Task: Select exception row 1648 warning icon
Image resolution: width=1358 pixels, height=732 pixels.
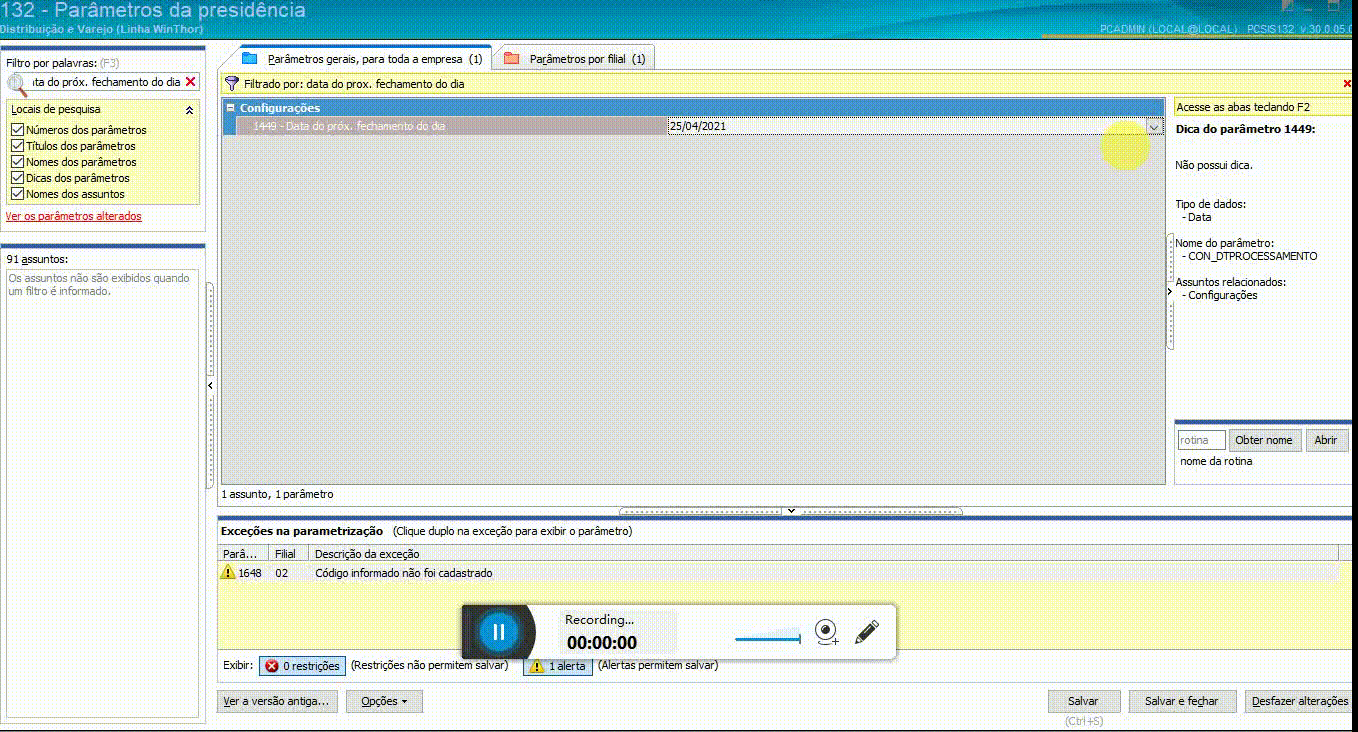Action: click(x=228, y=573)
